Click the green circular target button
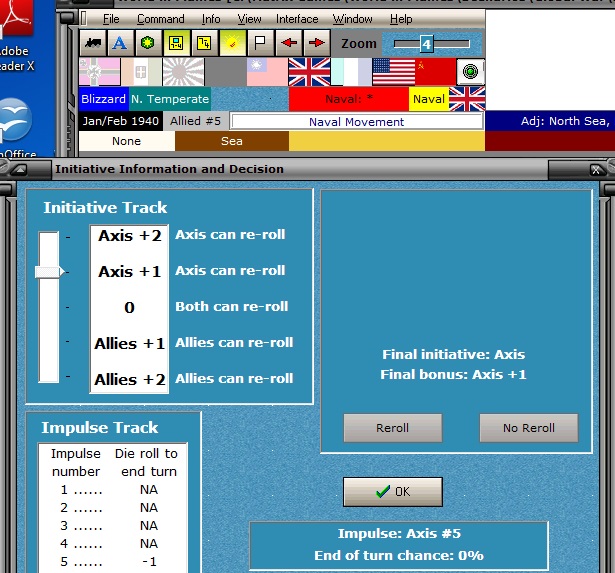This screenshot has height=573, width=615. [x=470, y=72]
